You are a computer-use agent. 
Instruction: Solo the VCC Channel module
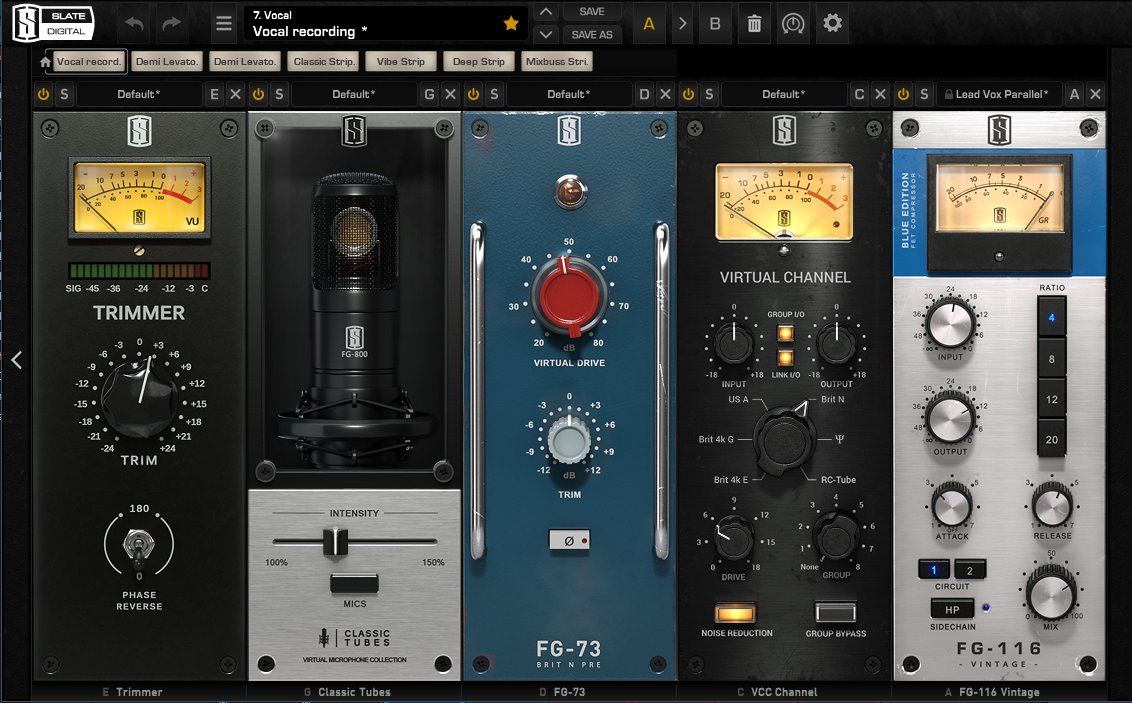(x=710, y=94)
